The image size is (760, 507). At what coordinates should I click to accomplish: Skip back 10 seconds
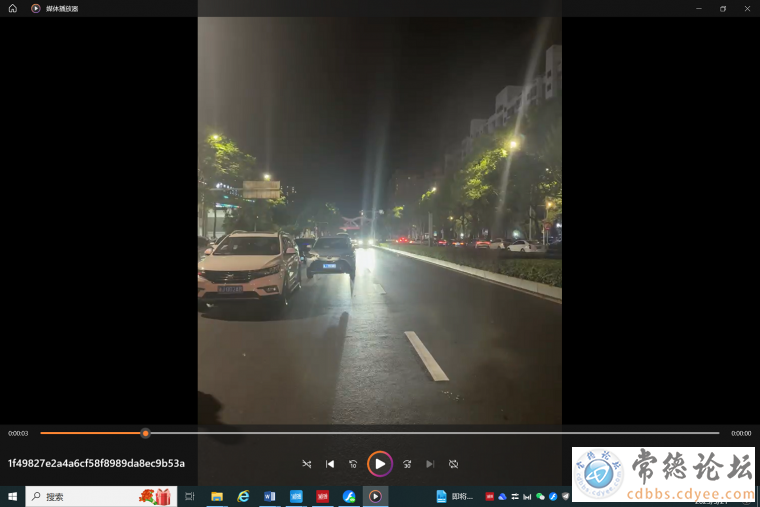tap(353, 464)
